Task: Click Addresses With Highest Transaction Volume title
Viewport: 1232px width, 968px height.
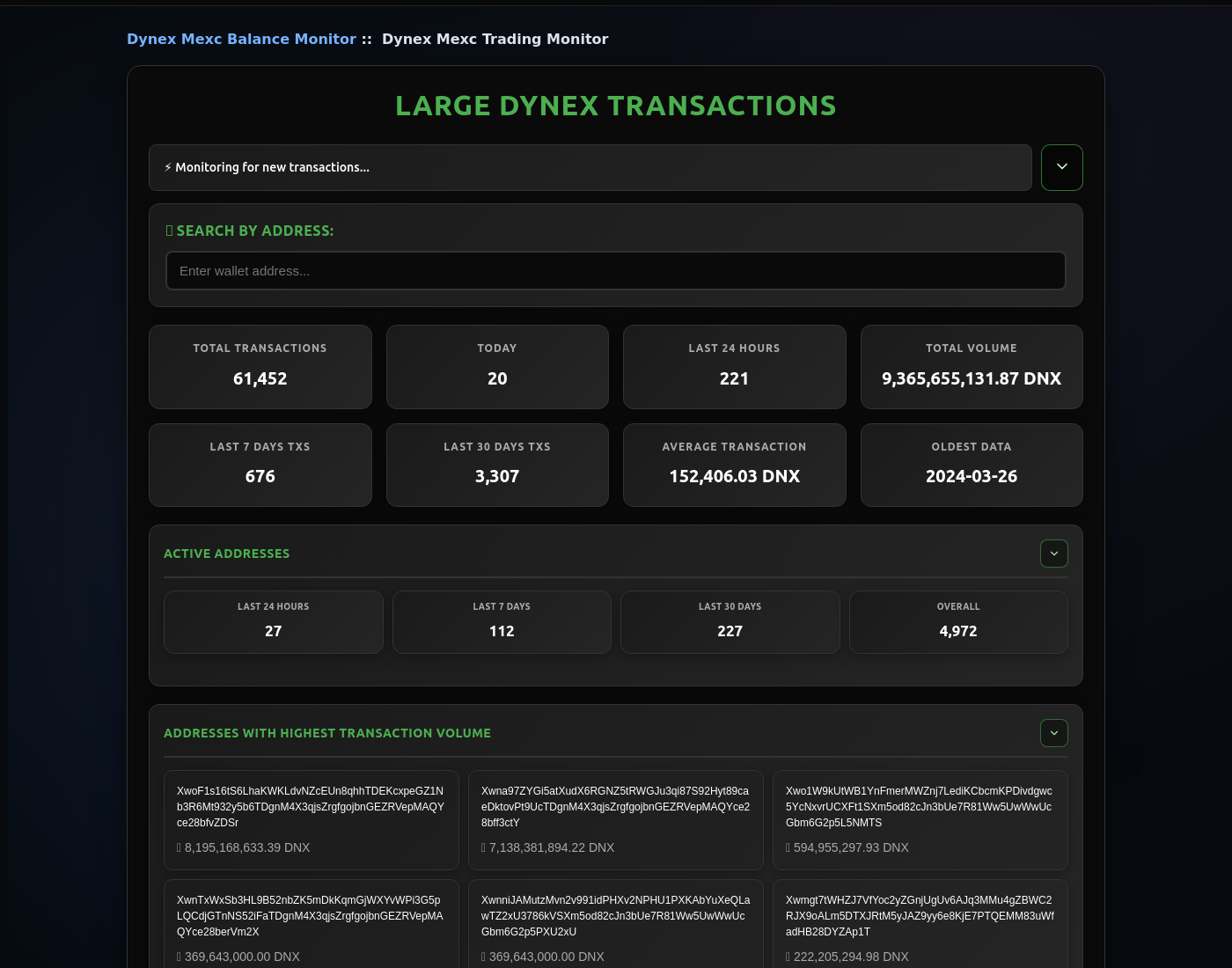Action: [x=327, y=733]
